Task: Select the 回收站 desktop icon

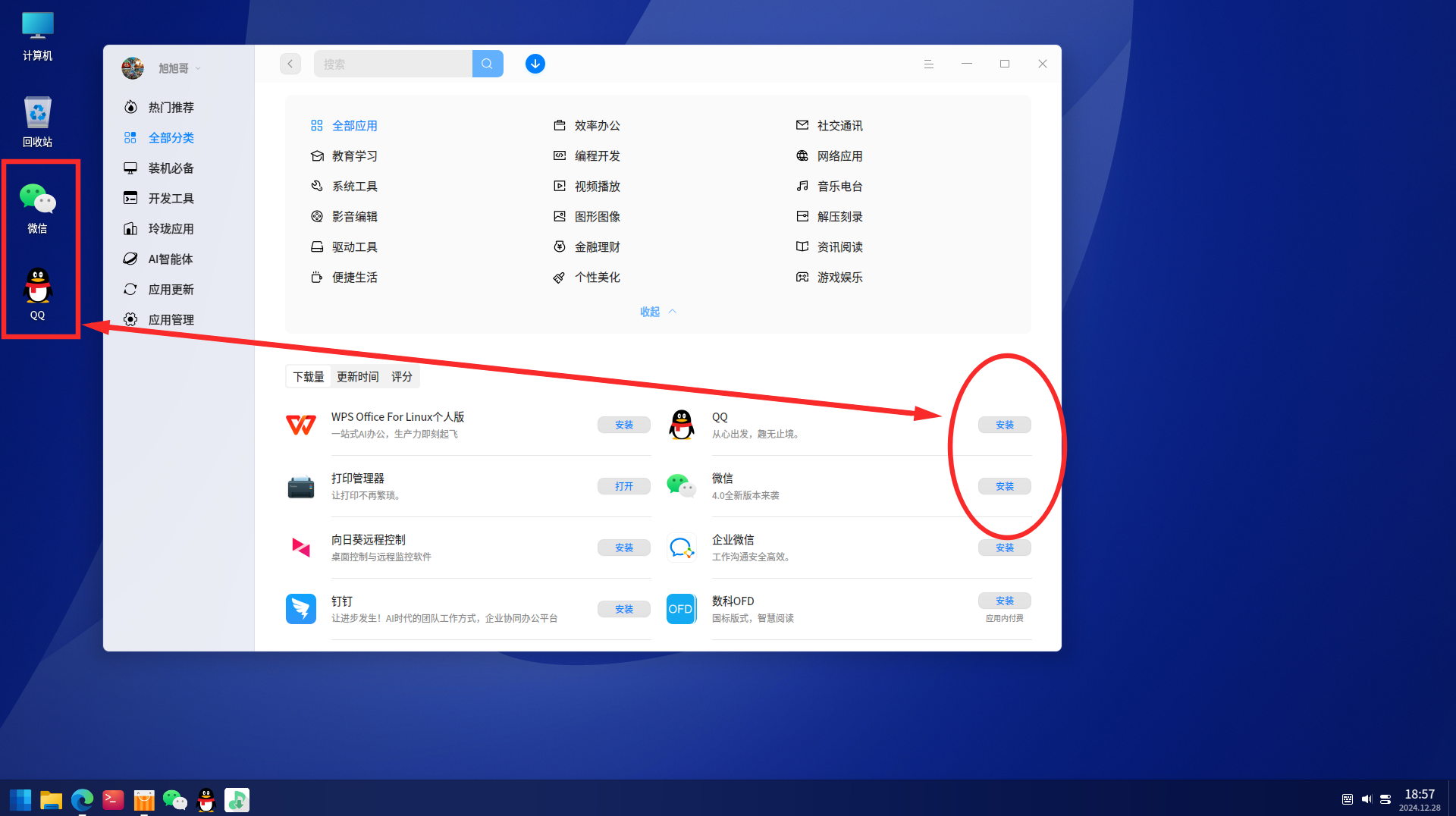Action: (x=38, y=121)
